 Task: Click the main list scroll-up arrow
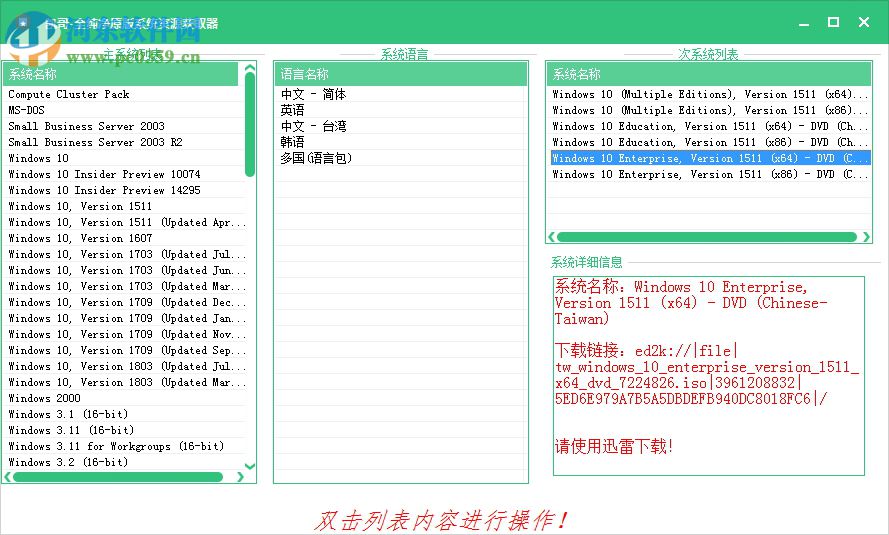(250, 67)
